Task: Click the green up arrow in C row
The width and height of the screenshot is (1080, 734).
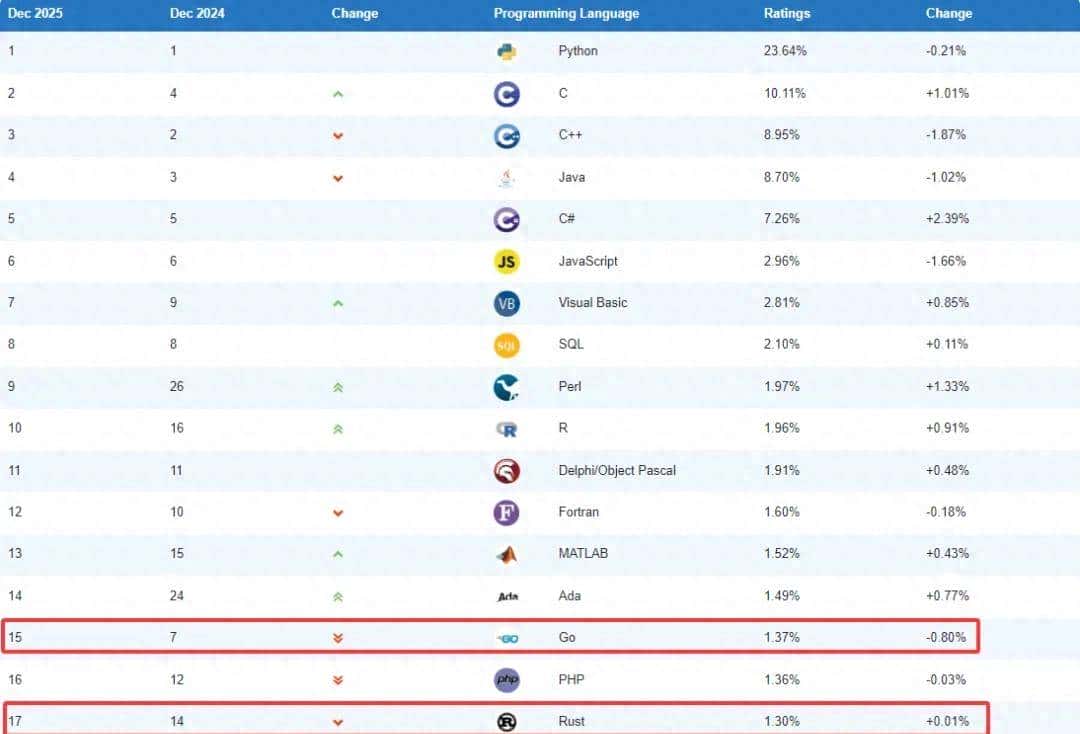Action: 338,94
